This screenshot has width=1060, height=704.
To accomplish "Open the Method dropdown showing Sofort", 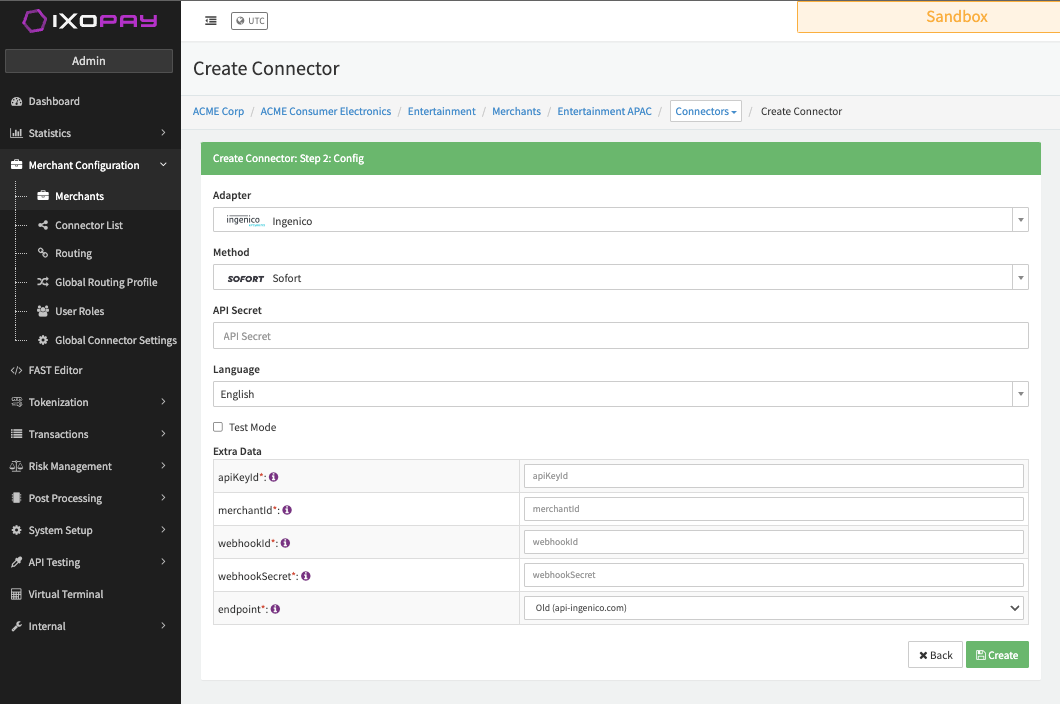I will 620,278.
